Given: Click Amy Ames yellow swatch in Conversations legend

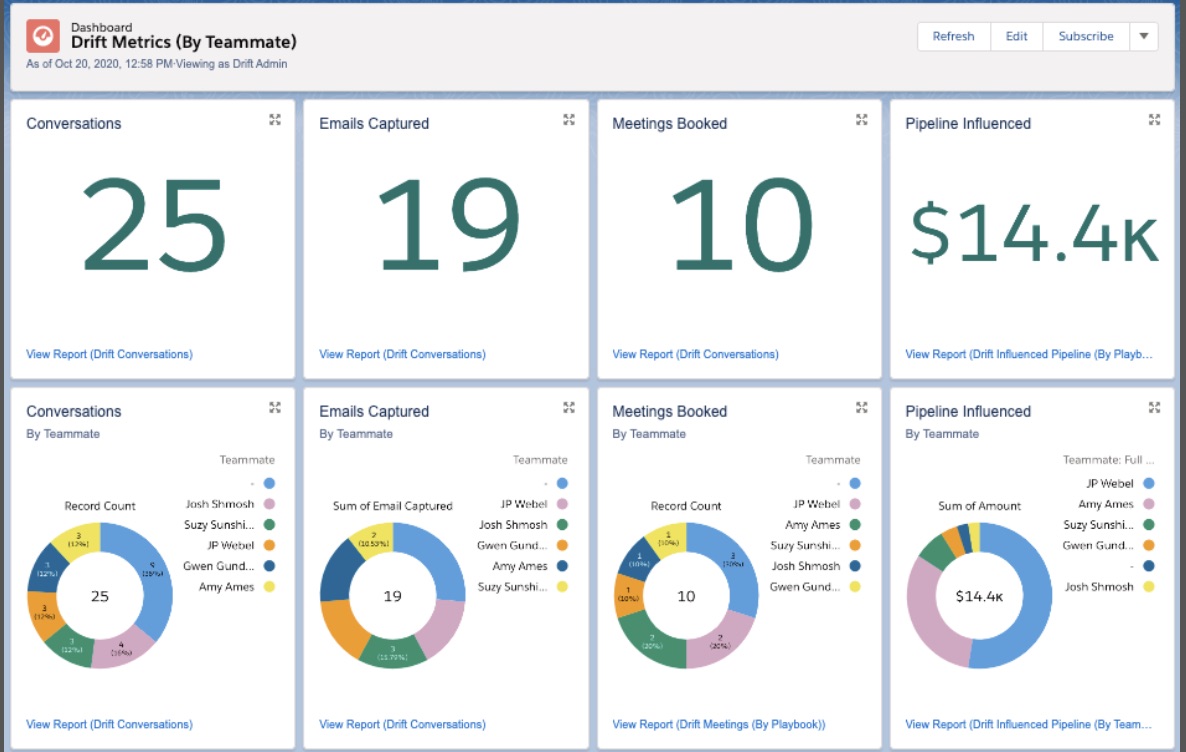Looking at the screenshot, I should tap(269, 586).
